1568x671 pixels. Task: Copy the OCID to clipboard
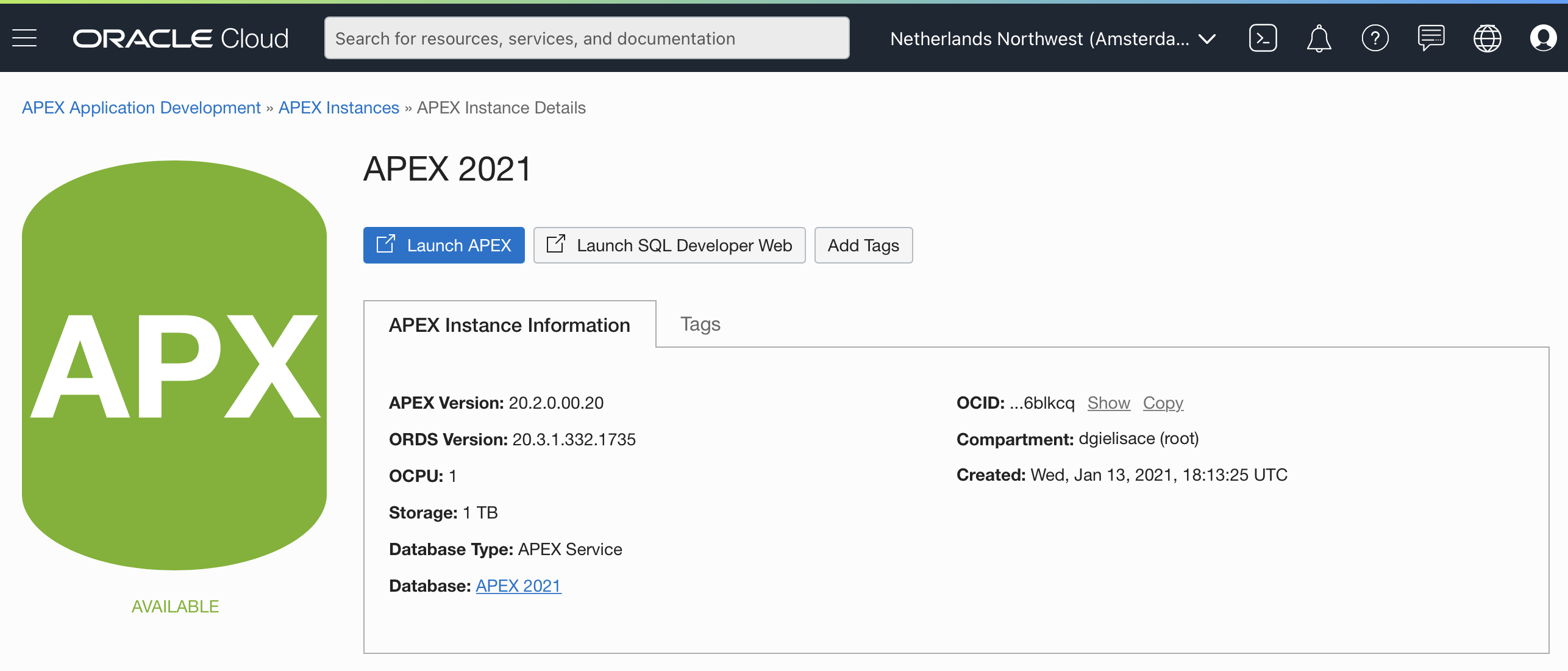coord(1163,403)
